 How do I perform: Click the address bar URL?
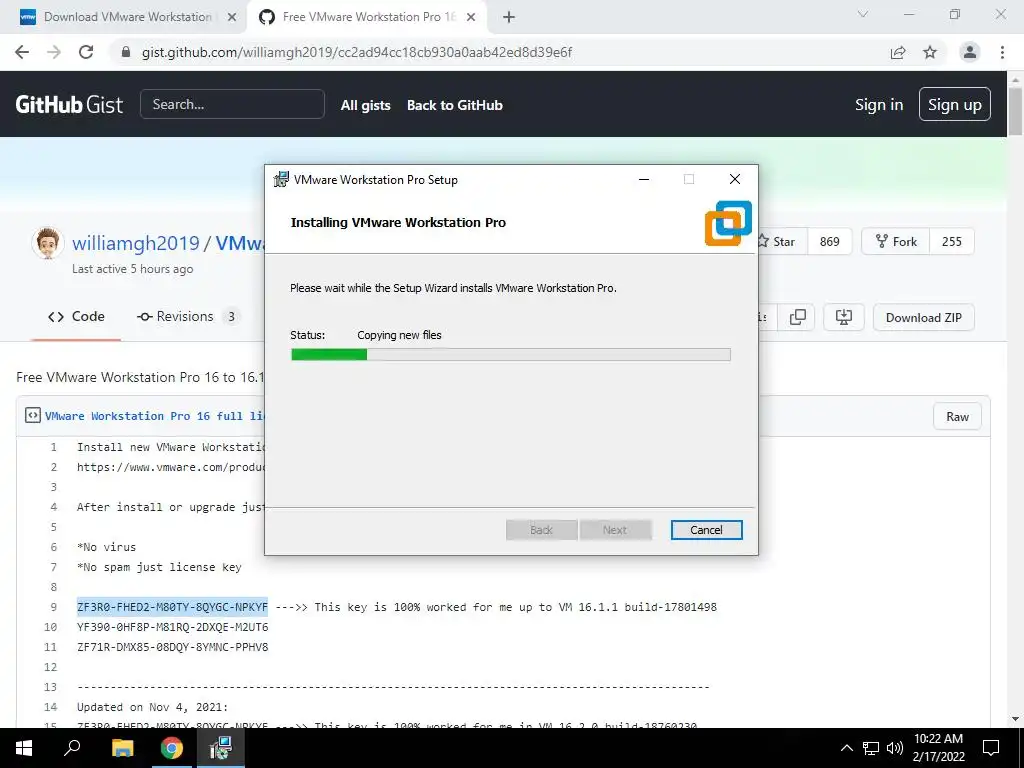(357, 52)
